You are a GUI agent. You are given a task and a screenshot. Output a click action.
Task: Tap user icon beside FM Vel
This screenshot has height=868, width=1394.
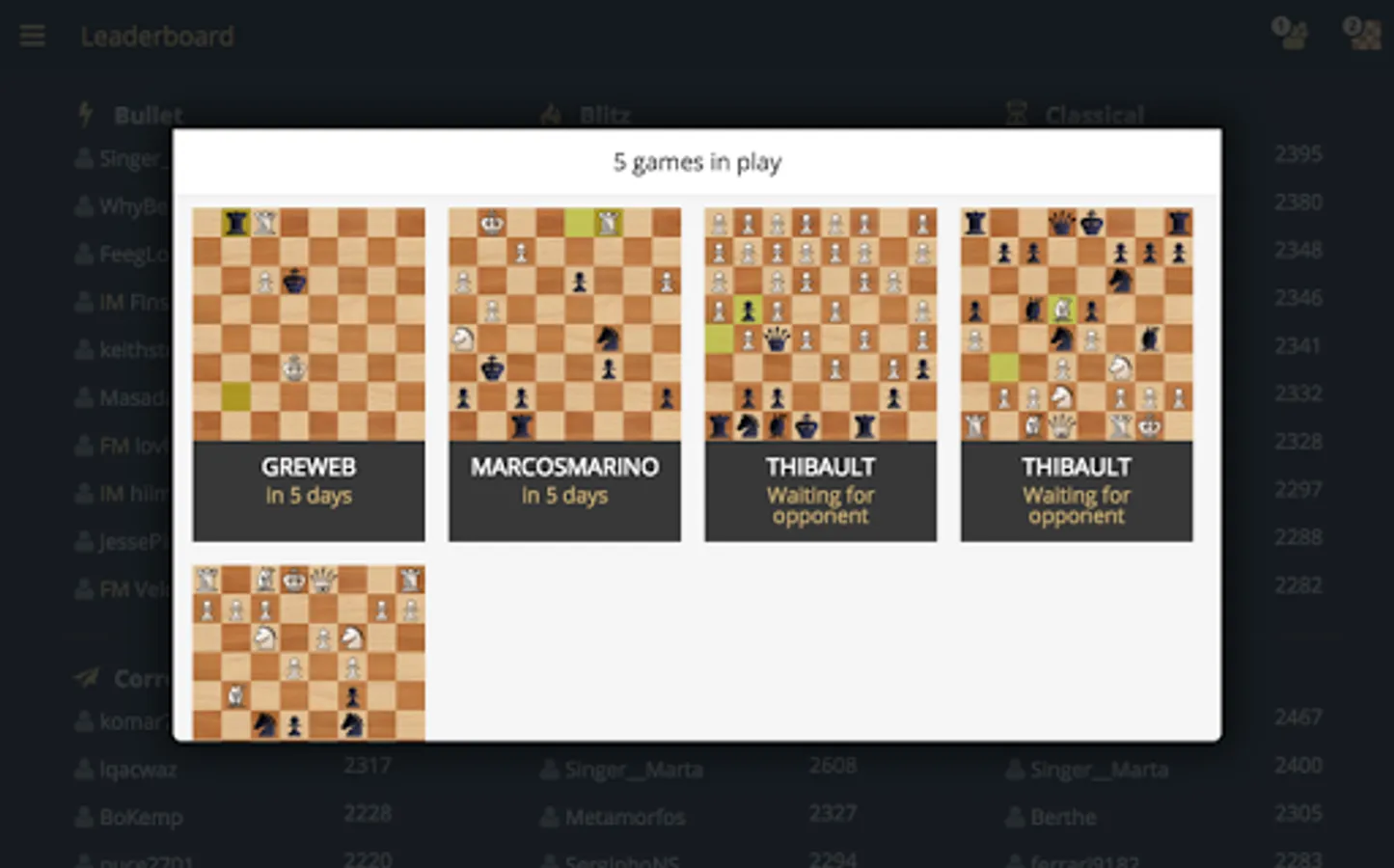(x=85, y=589)
